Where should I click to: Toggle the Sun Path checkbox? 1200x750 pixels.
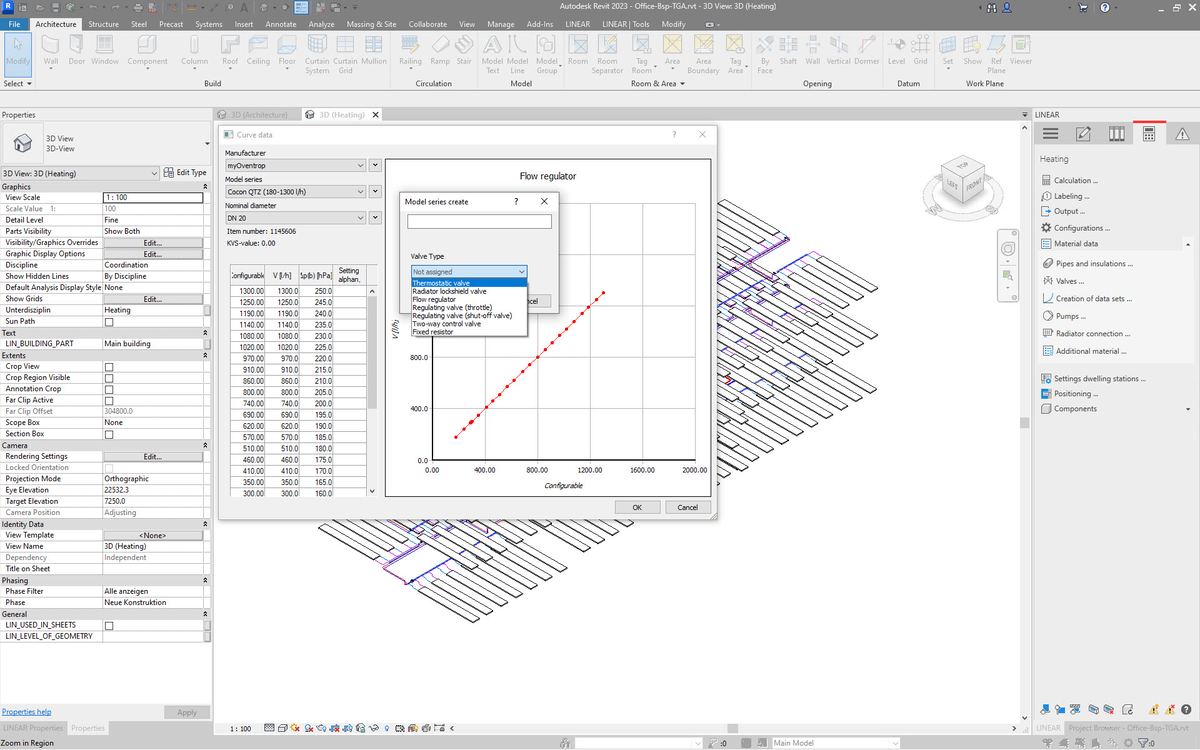(109, 322)
